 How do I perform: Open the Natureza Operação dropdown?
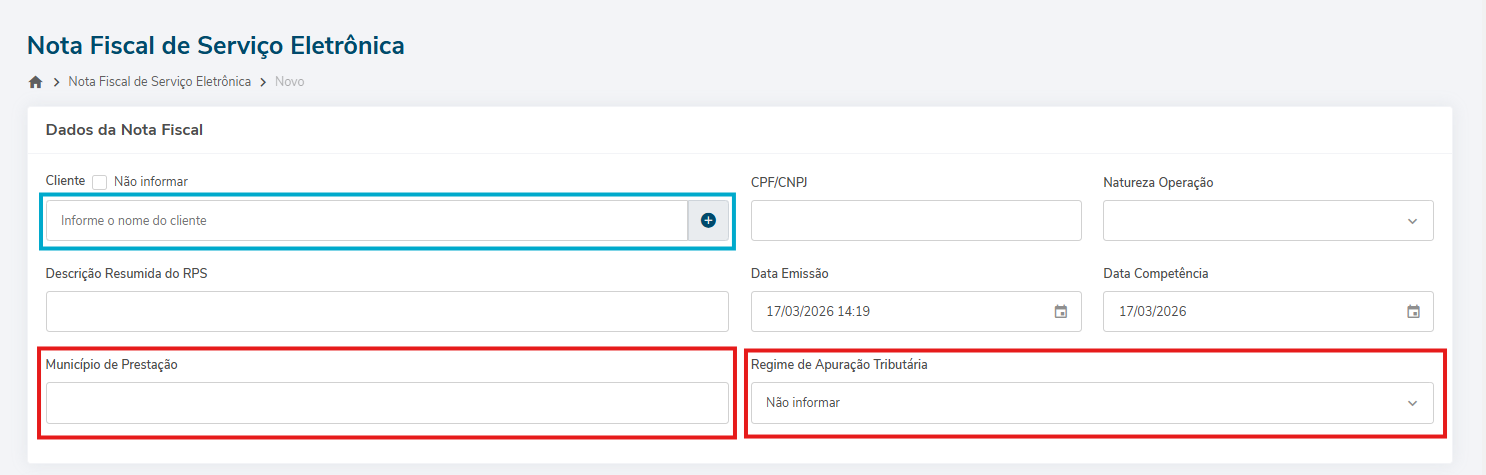tap(1268, 221)
